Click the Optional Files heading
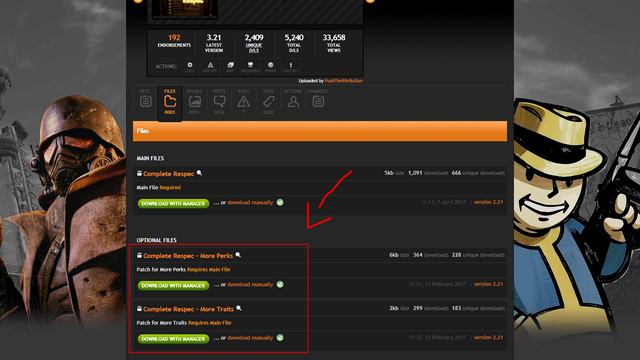This screenshot has width=640, height=360. coord(156,240)
